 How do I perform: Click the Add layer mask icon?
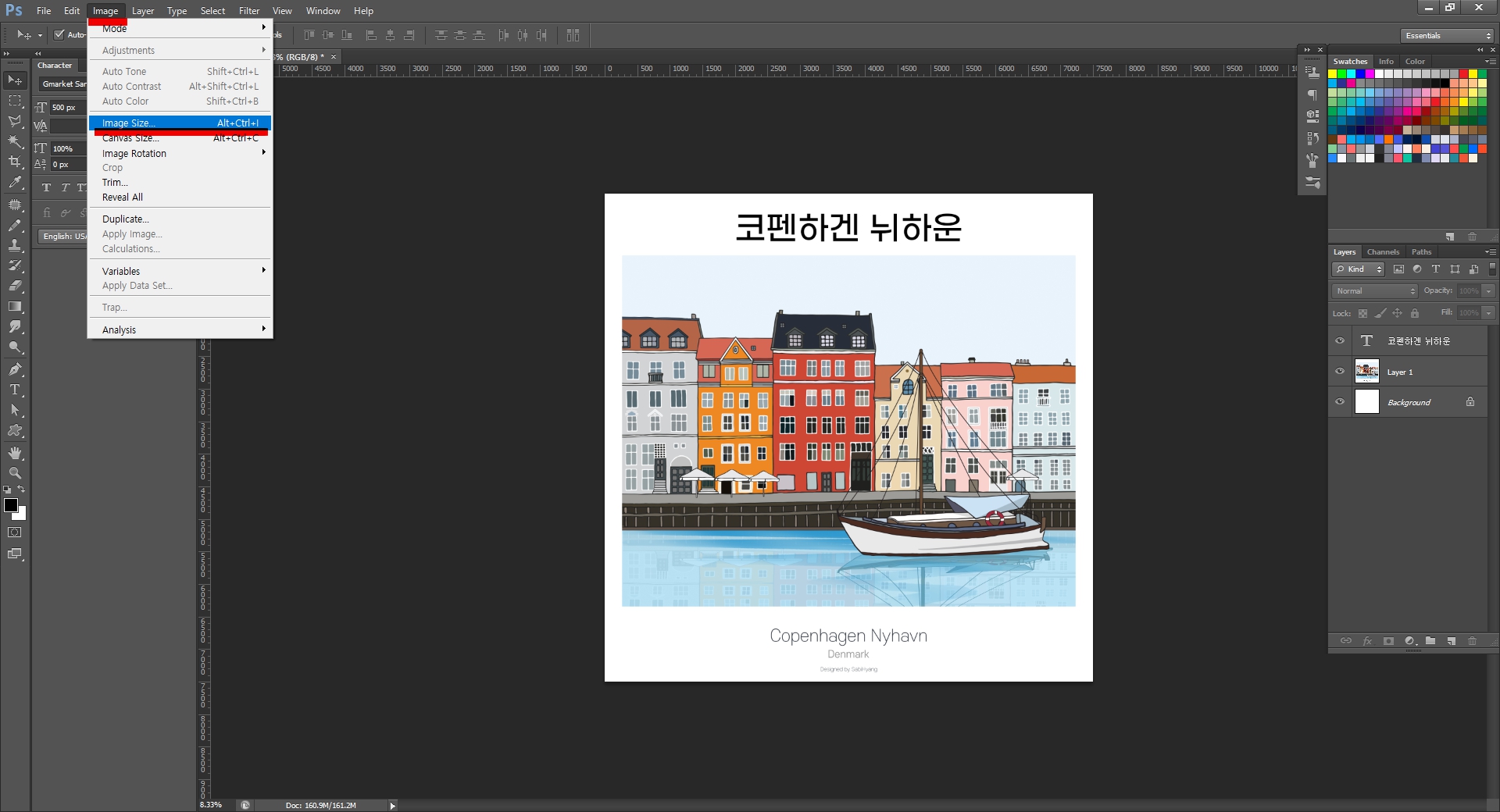pyautogui.click(x=1389, y=641)
